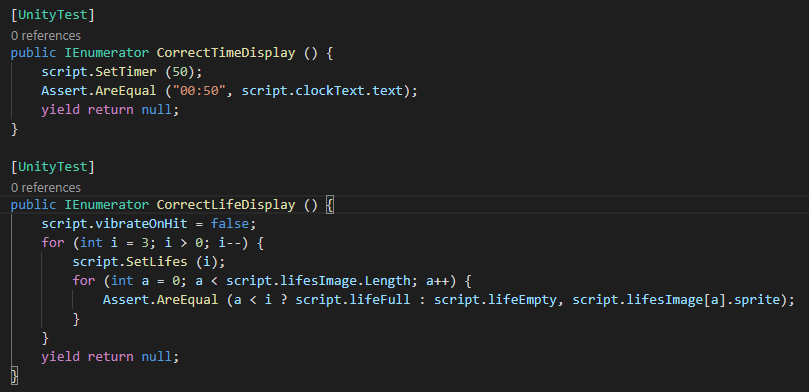Click 'a++' in the inner for loop
Viewport: 809px width, 392px height.
click(438, 281)
